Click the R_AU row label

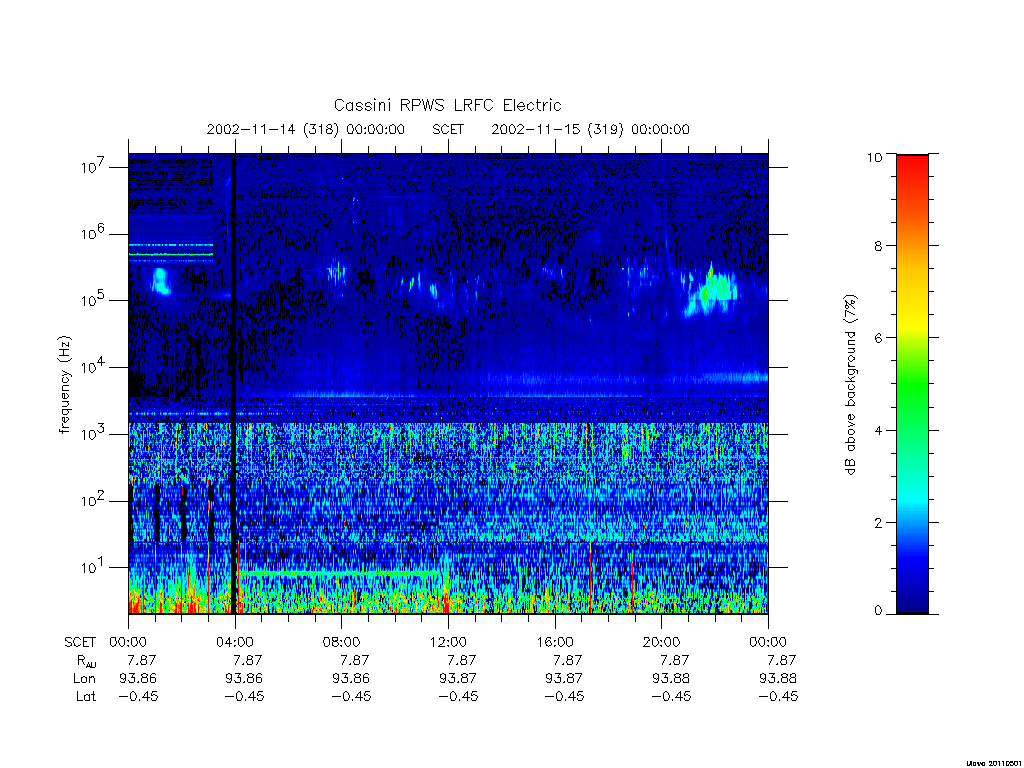(x=85, y=662)
